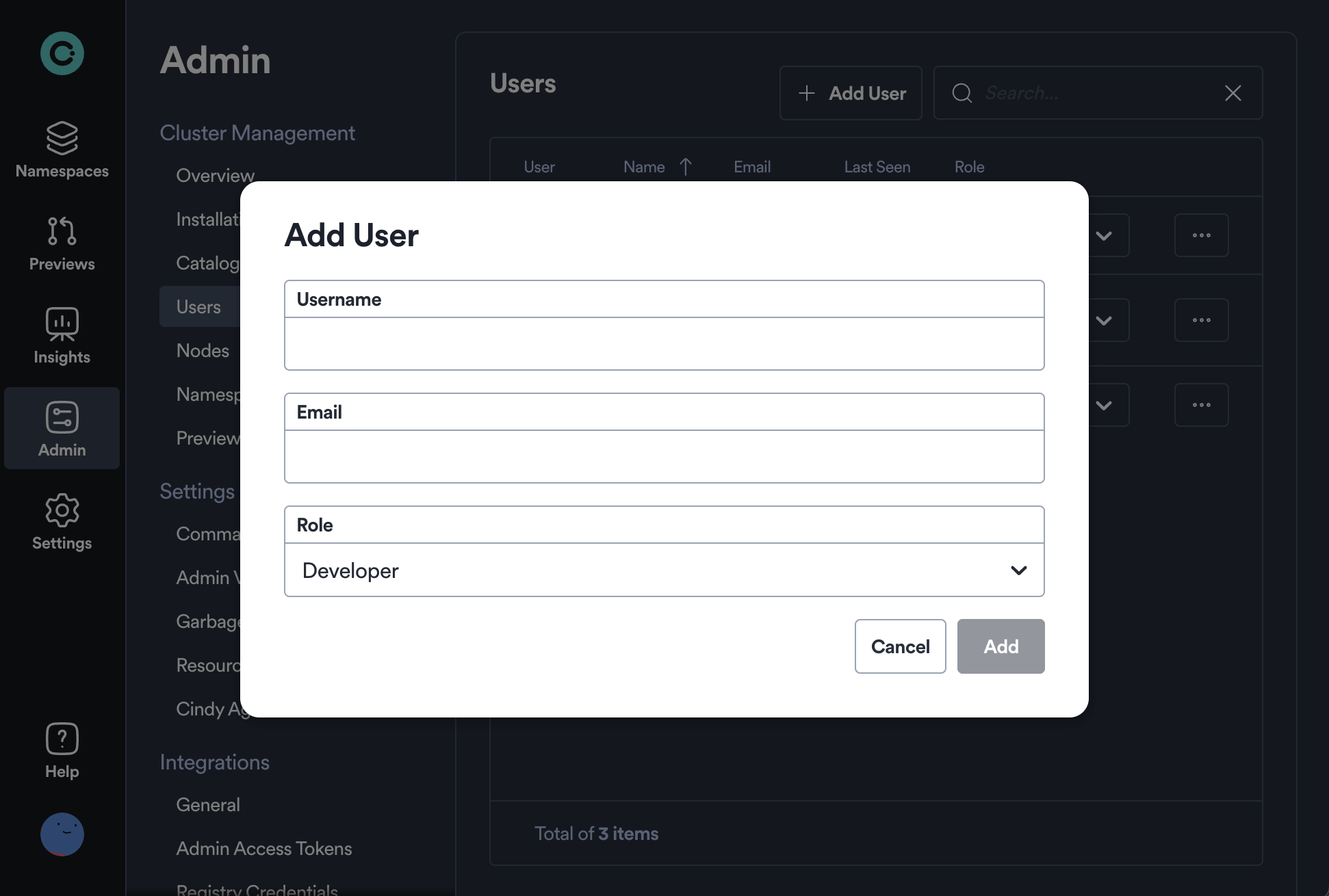1329x896 pixels.
Task: Click the Admin sidebar icon
Action: (x=62, y=427)
